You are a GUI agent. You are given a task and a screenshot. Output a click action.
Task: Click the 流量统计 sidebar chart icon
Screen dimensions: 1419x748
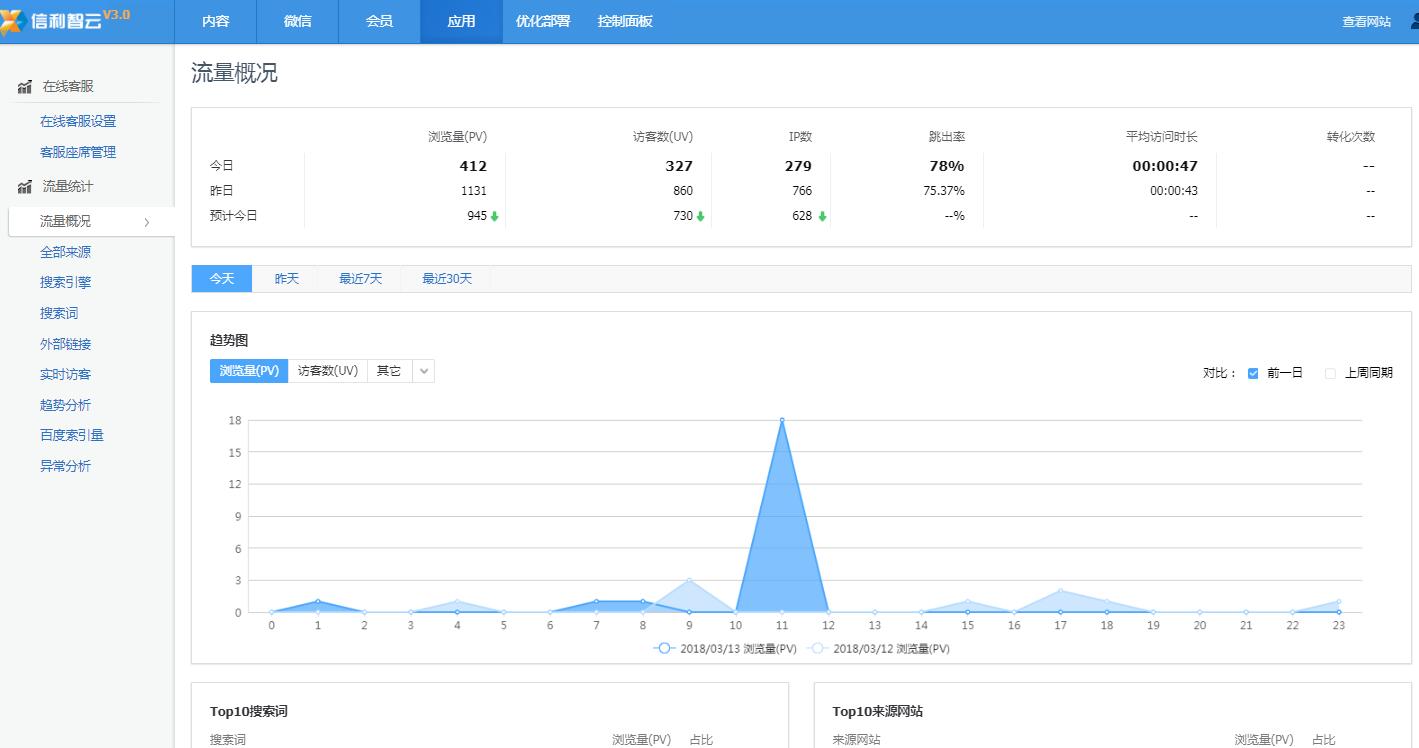coord(24,186)
